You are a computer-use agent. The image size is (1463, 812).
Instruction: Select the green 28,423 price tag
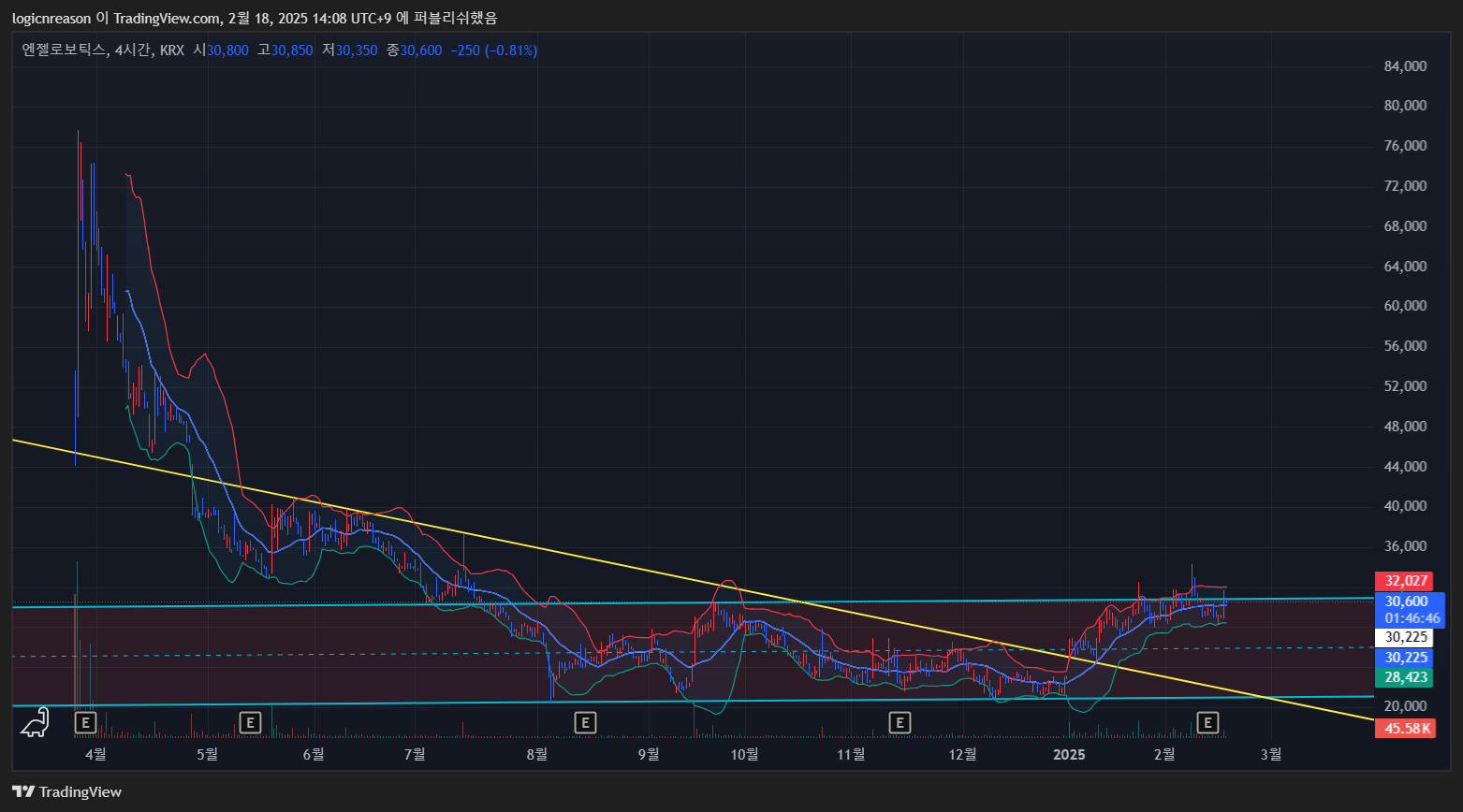pyautogui.click(x=1404, y=677)
